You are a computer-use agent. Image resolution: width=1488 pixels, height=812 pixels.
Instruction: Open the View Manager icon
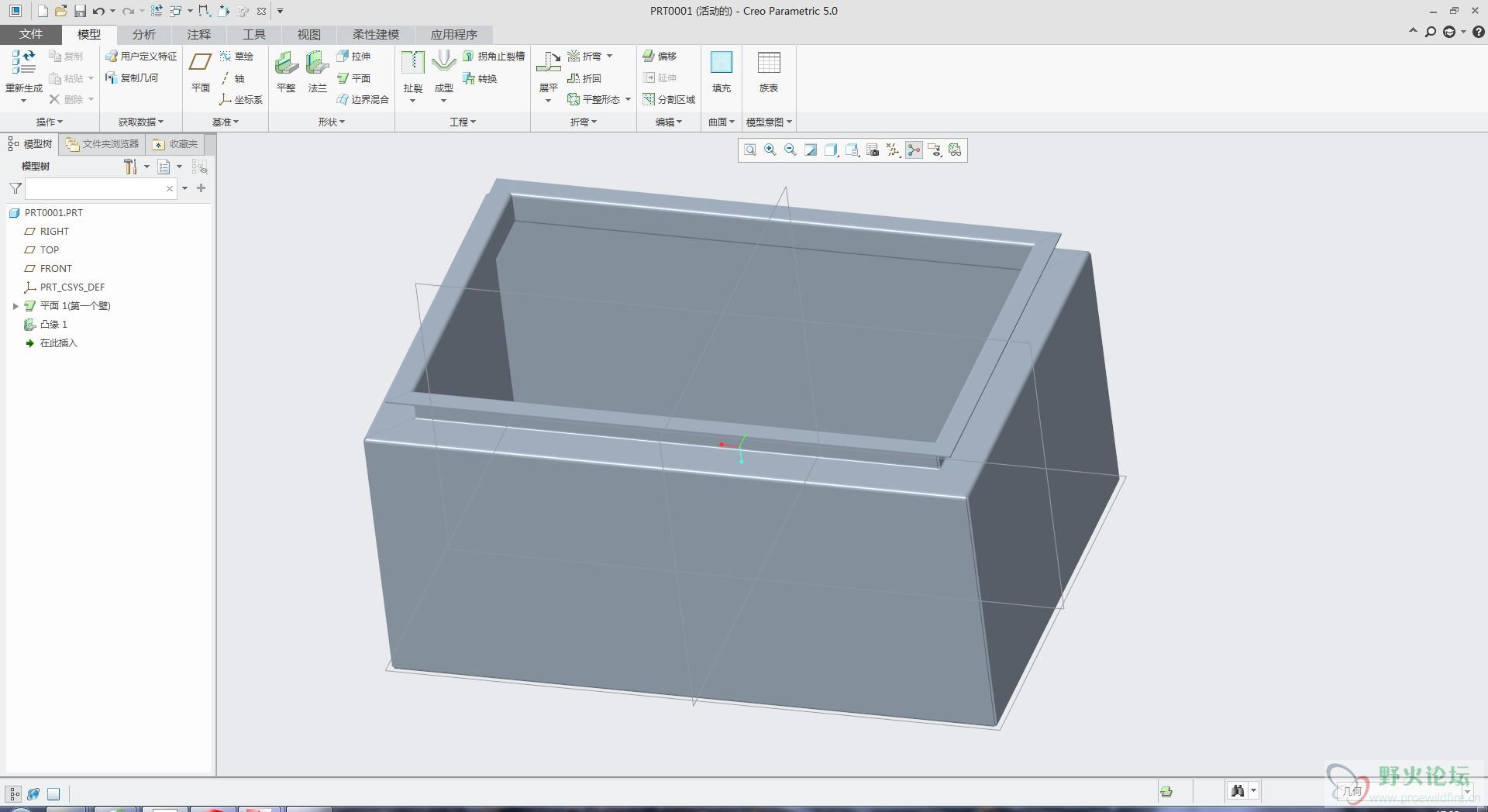[873, 150]
